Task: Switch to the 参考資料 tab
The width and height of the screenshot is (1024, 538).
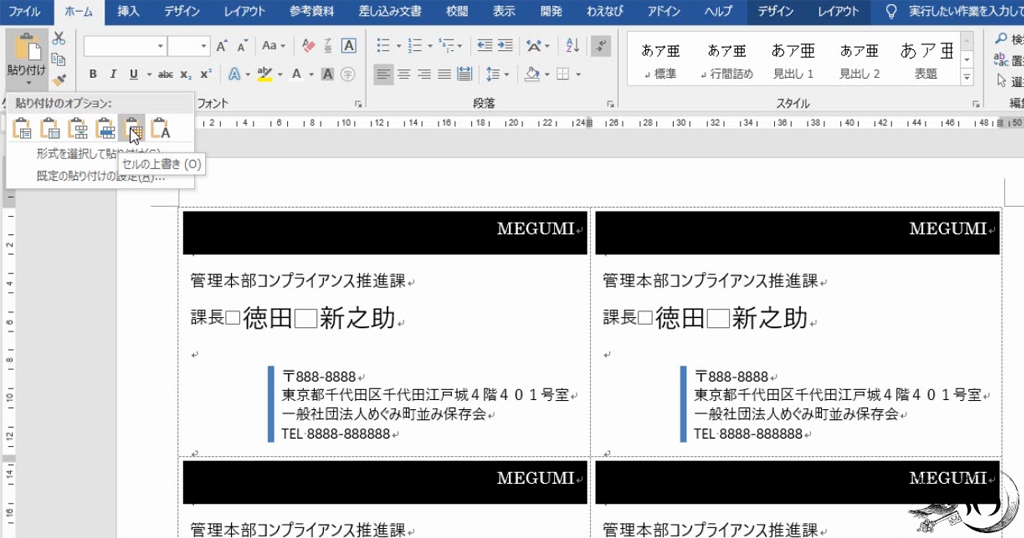Action: [312, 12]
